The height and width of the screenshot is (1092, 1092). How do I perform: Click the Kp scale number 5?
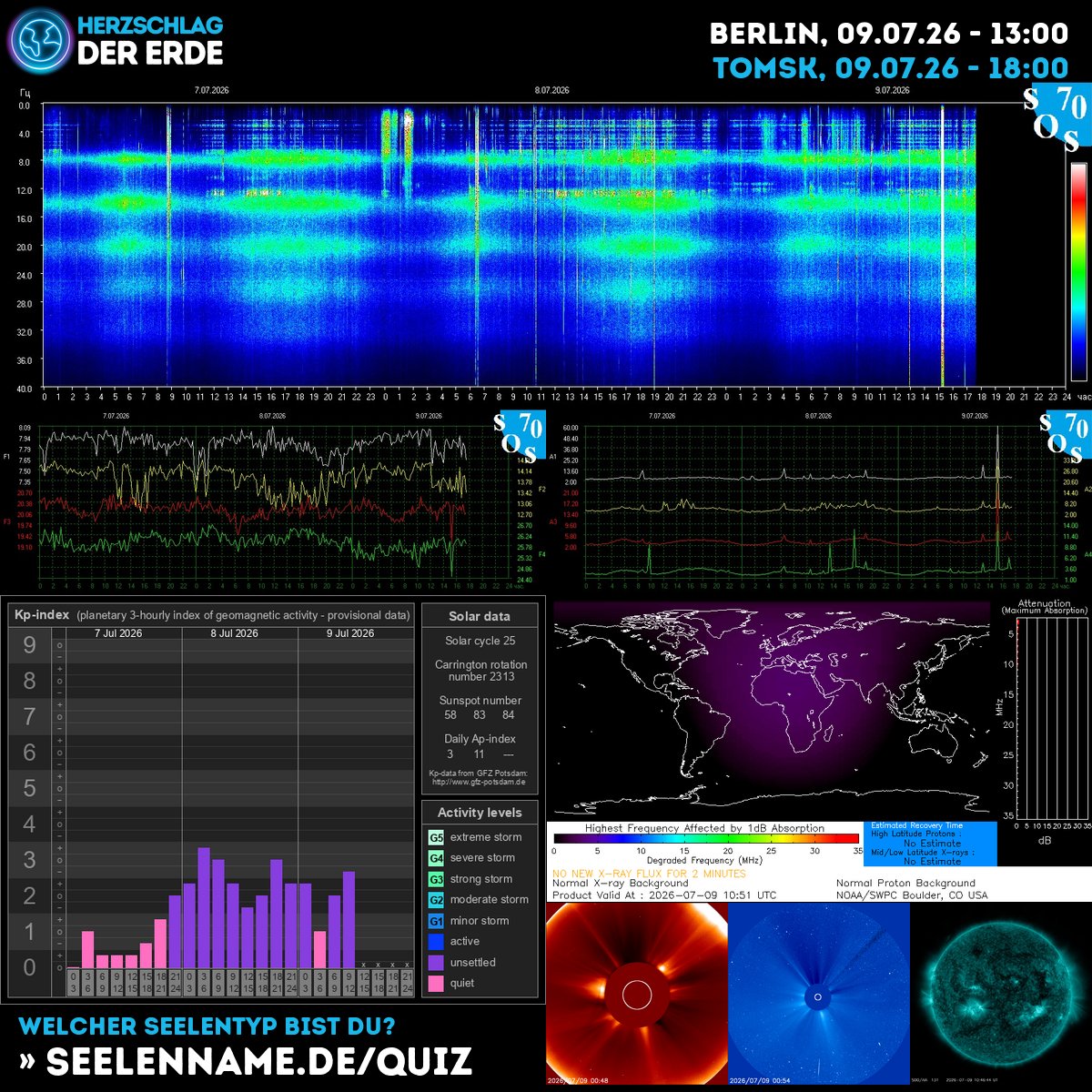click(30, 788)
